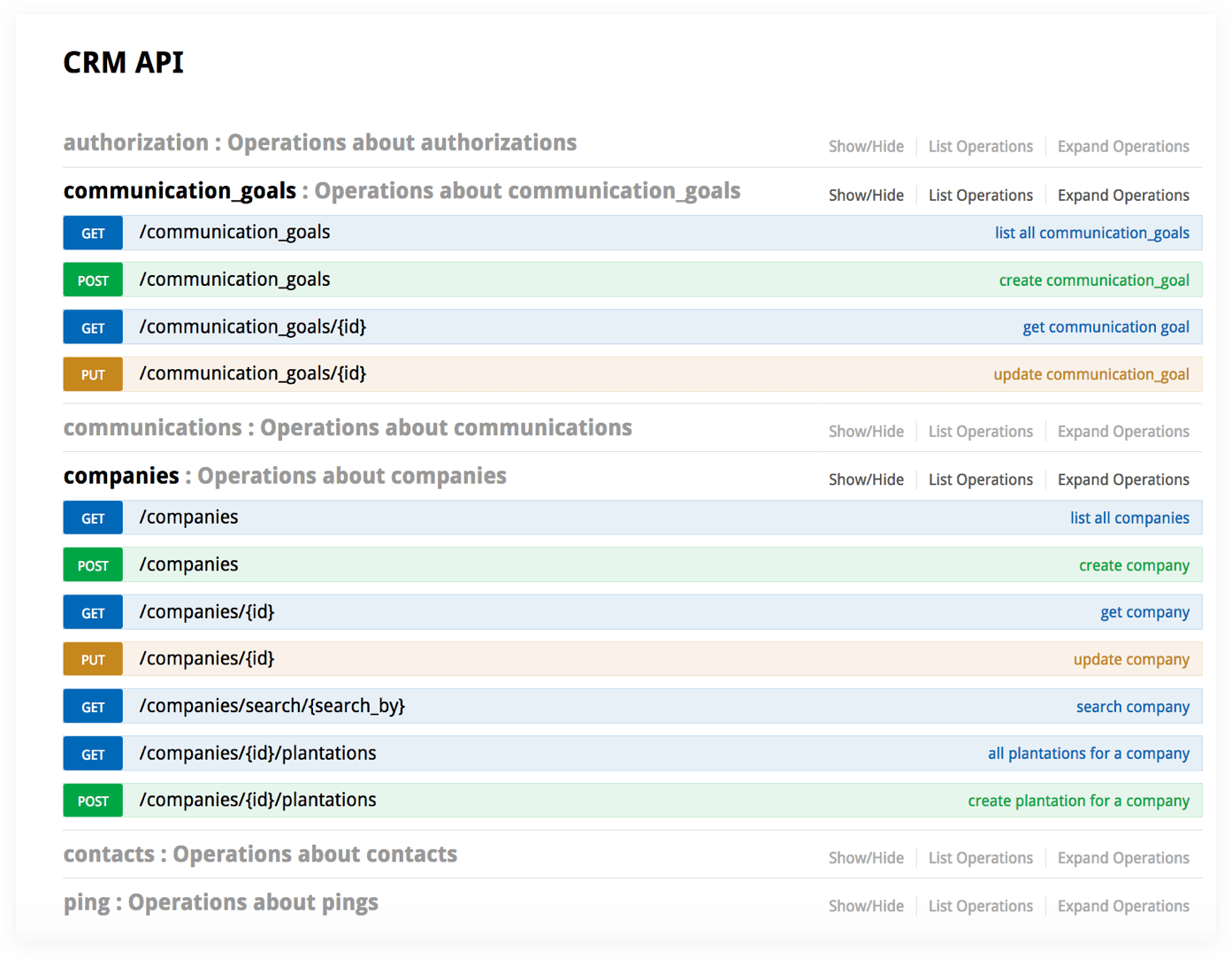Click Show/Hide for authorization
The image size is (1232, 959).
pyautogui.click(x=866, y=147)
